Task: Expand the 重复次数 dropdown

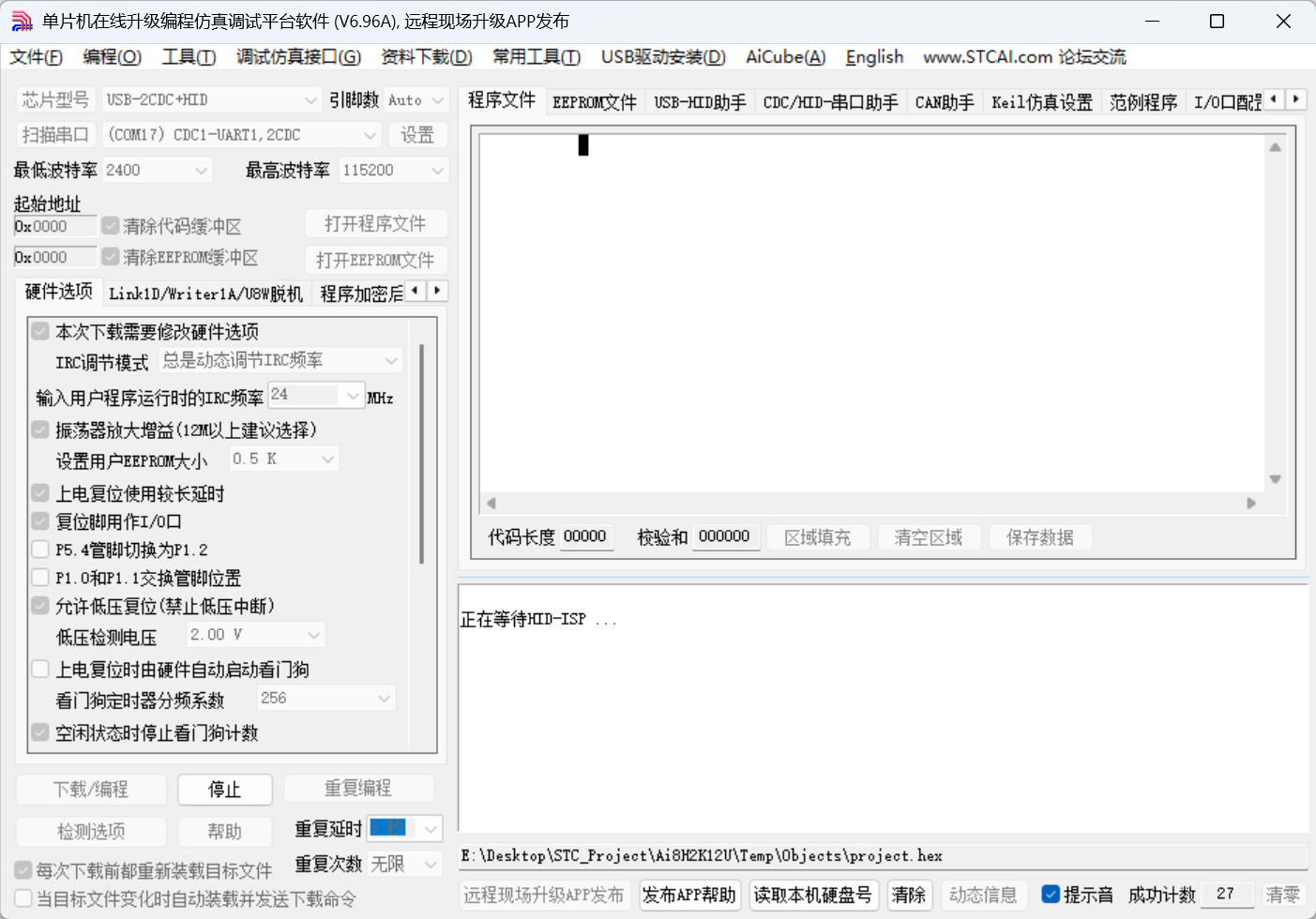Action: (431, 864)
